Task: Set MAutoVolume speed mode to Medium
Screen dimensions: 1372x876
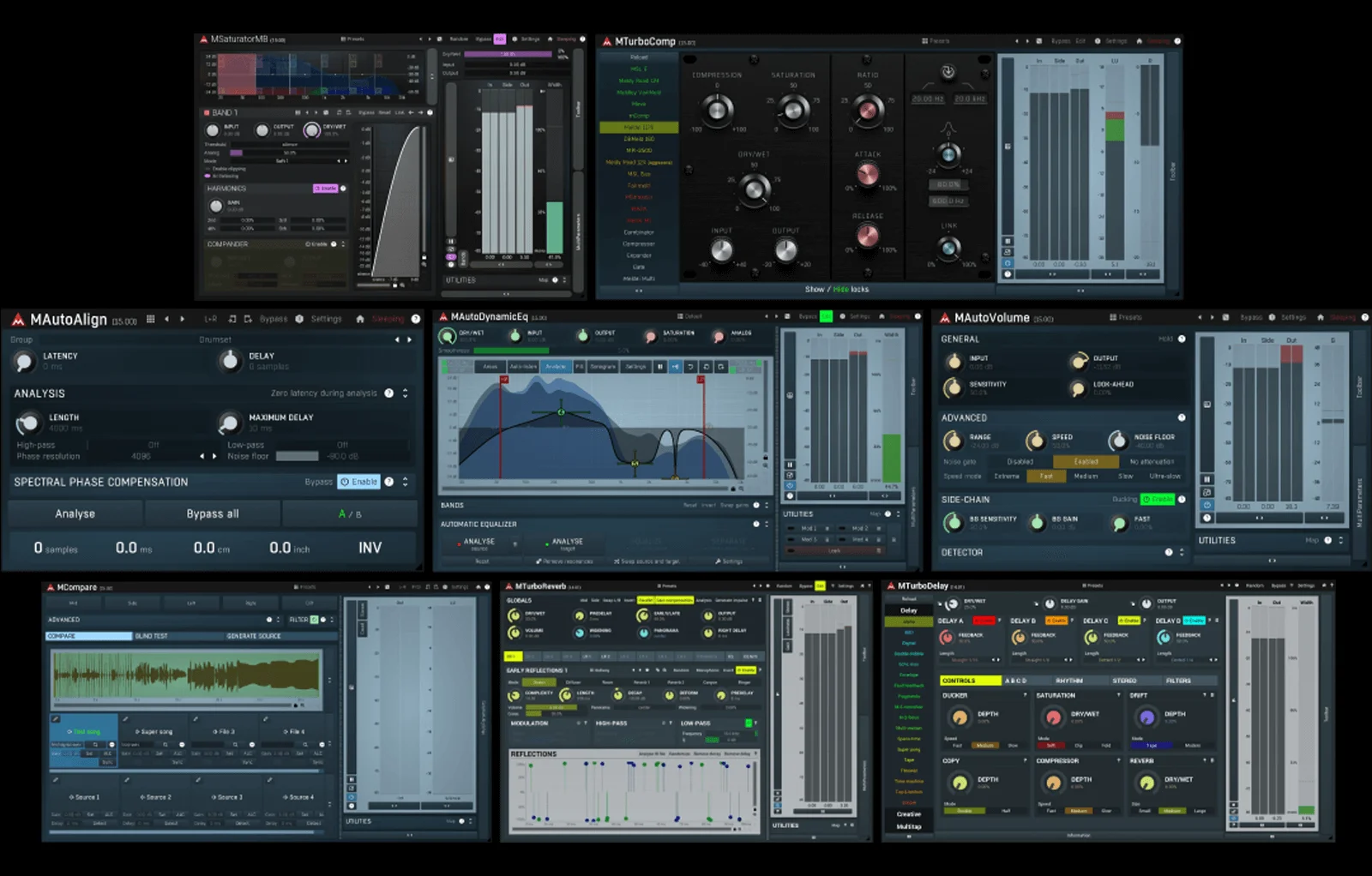Action: tap(1086, 476)
